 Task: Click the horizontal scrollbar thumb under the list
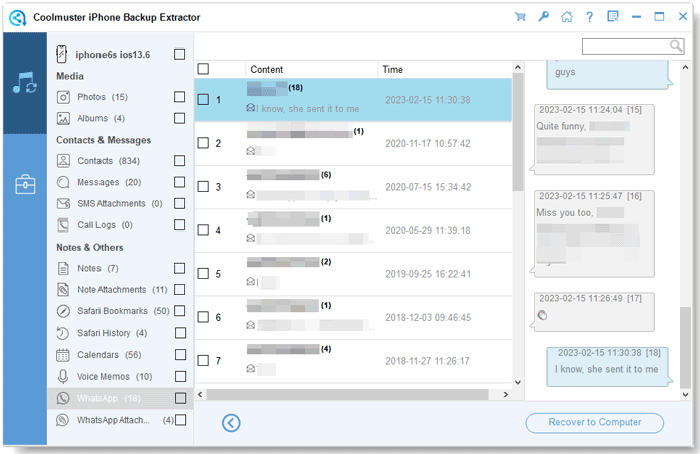(x=347, y=395)
